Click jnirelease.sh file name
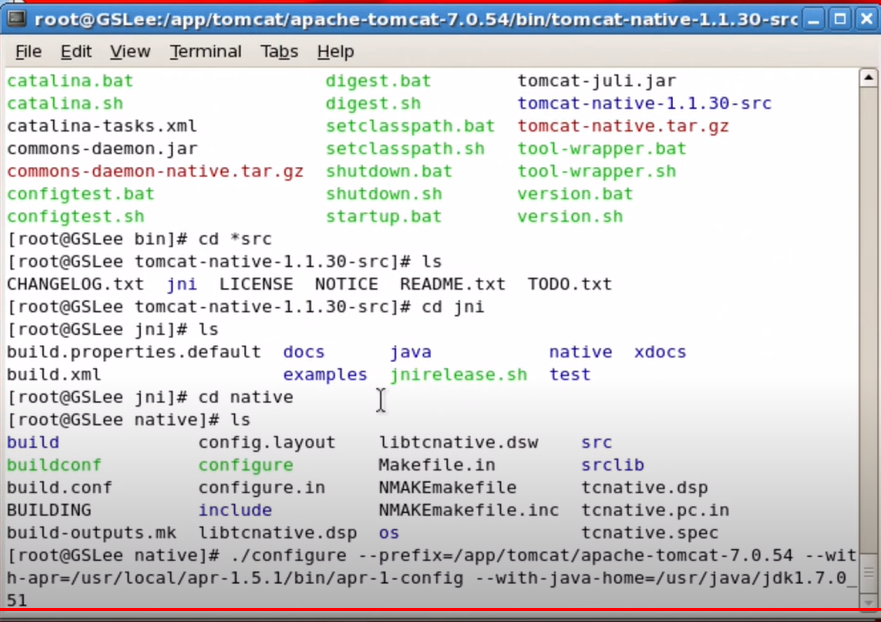The height and width of the screenshot is (622, 881). (458, 375)
